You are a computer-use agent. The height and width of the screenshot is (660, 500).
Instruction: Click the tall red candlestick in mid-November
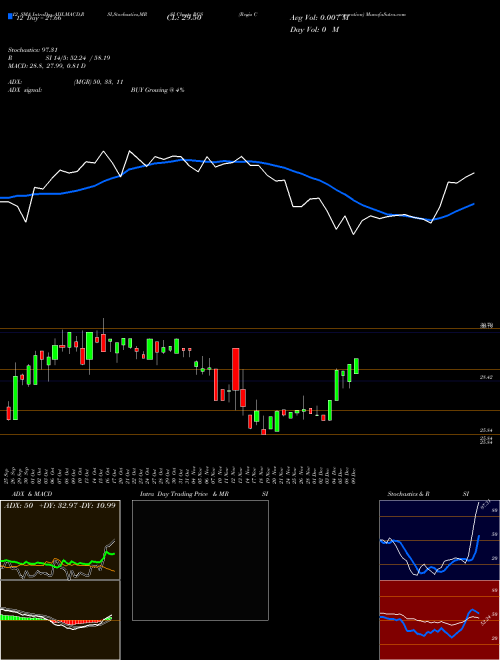(x=236, y=369)
